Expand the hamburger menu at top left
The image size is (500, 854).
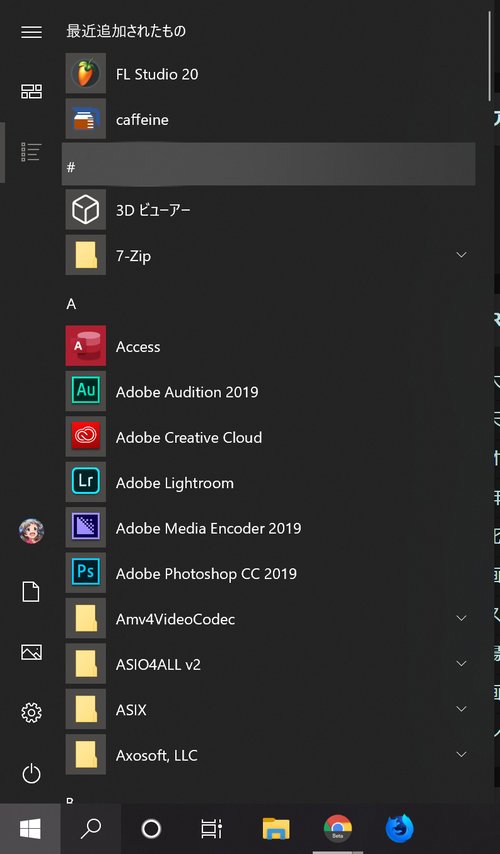(x=31, y=32)
